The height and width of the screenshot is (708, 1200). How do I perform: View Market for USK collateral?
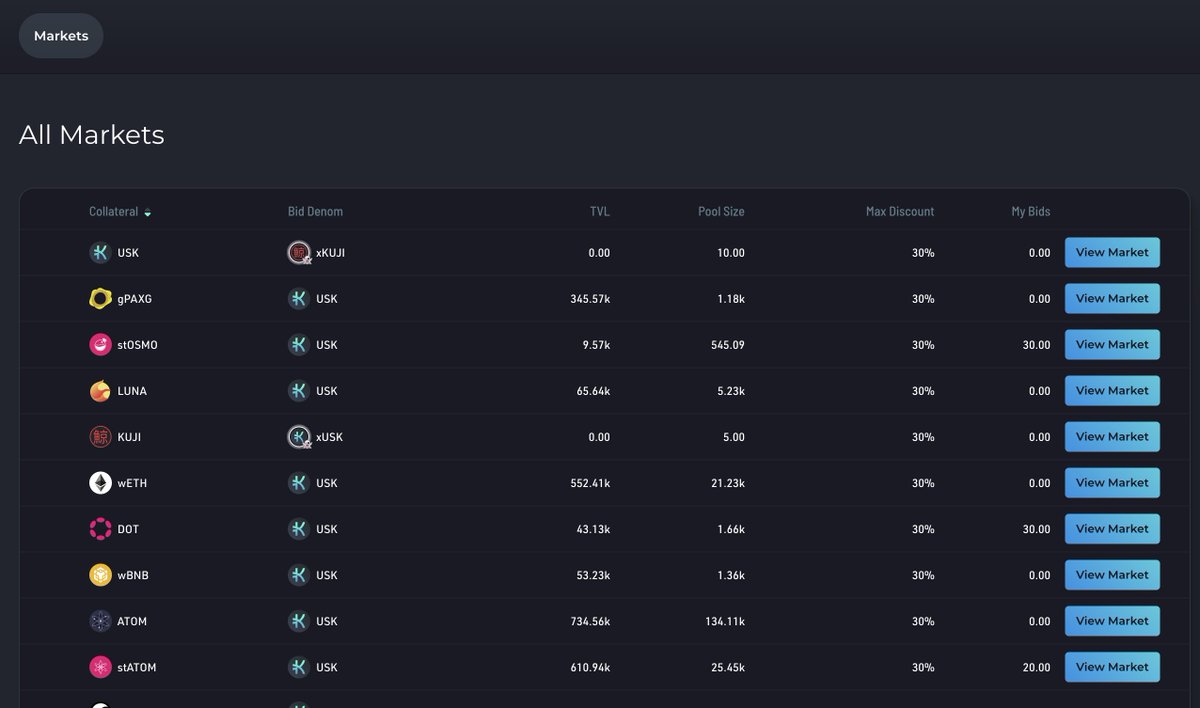point(1112,253)
